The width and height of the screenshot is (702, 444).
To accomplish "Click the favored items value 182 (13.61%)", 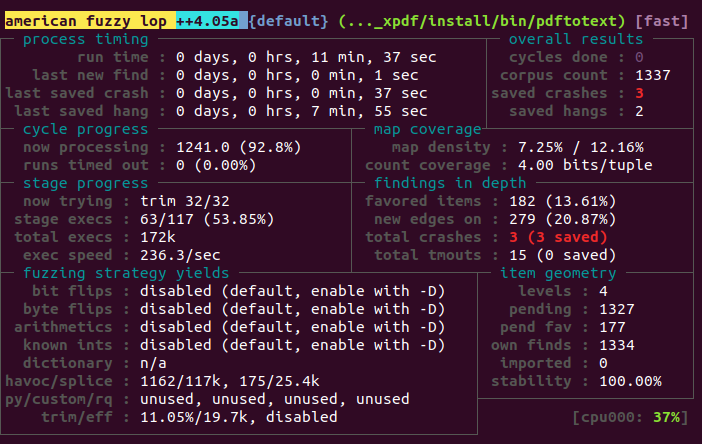I will point(563,201).
